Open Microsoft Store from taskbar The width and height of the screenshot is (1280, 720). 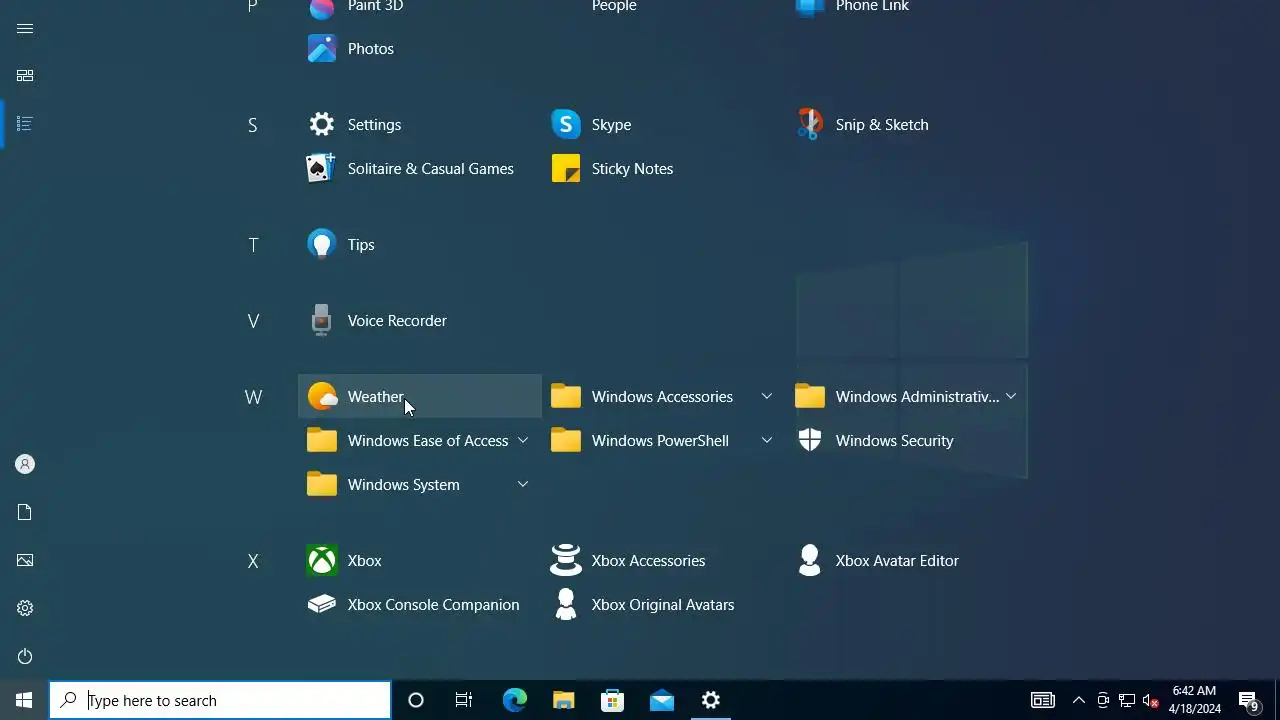612,700
